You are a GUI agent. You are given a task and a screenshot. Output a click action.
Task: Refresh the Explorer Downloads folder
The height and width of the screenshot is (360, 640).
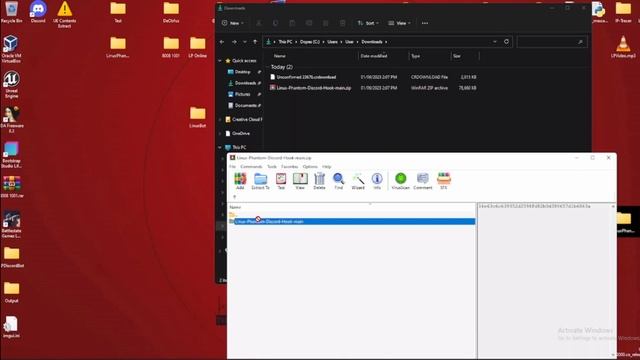pos(507,42)
